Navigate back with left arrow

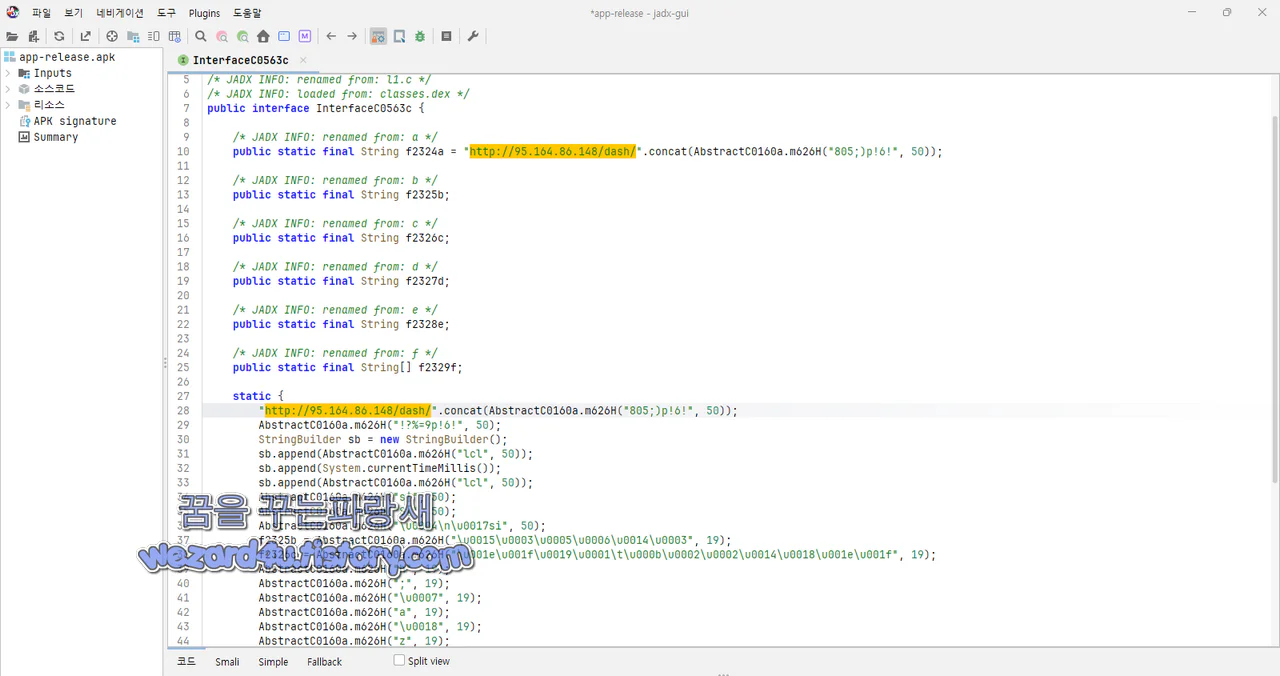click(331, 36)
